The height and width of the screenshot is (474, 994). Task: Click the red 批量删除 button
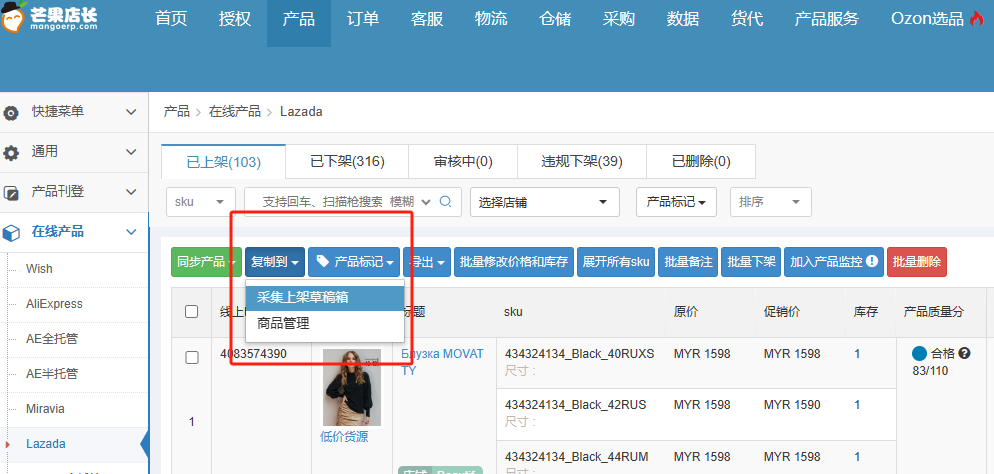click(x=917, y=262)
